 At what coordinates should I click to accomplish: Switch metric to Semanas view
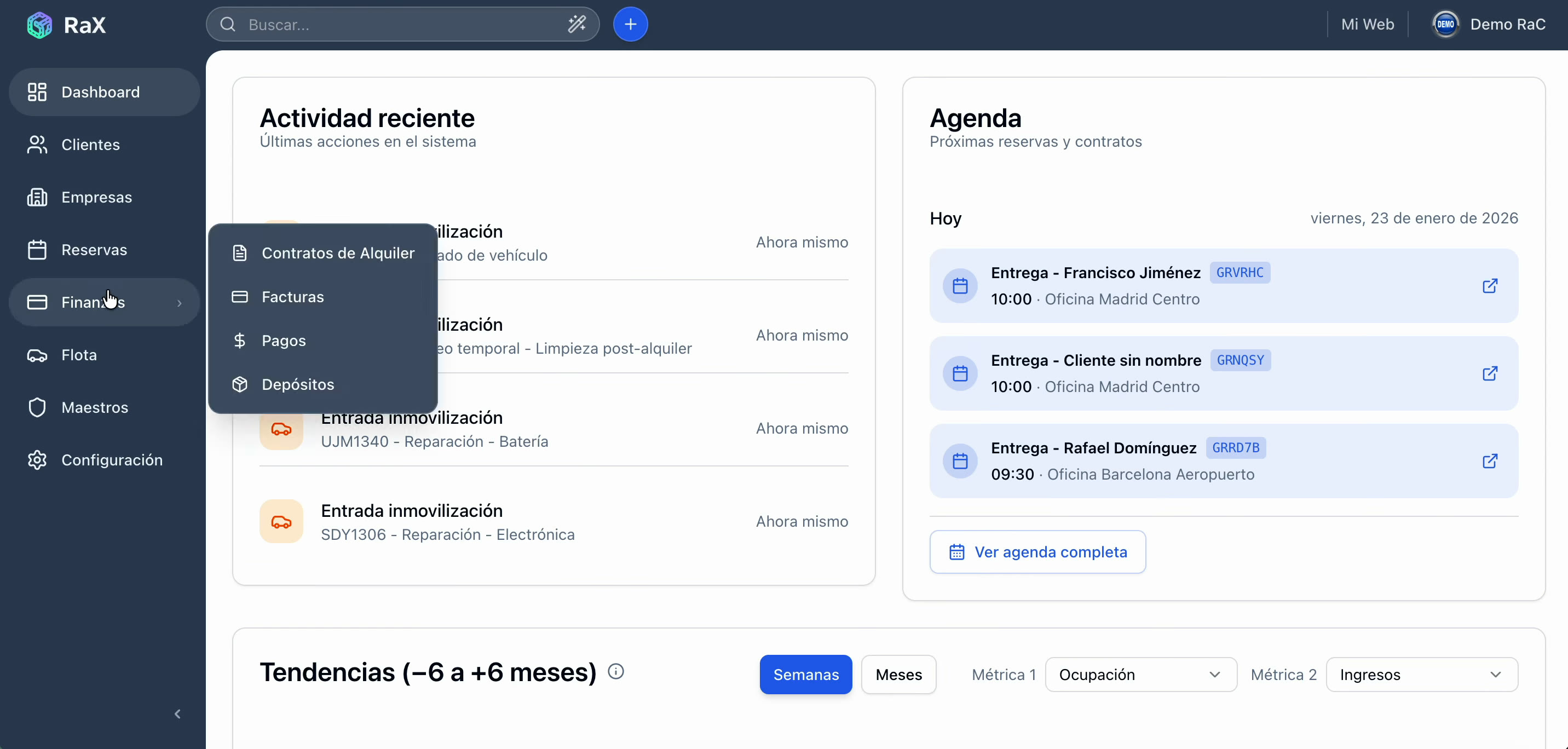click(x=805, y=674)
